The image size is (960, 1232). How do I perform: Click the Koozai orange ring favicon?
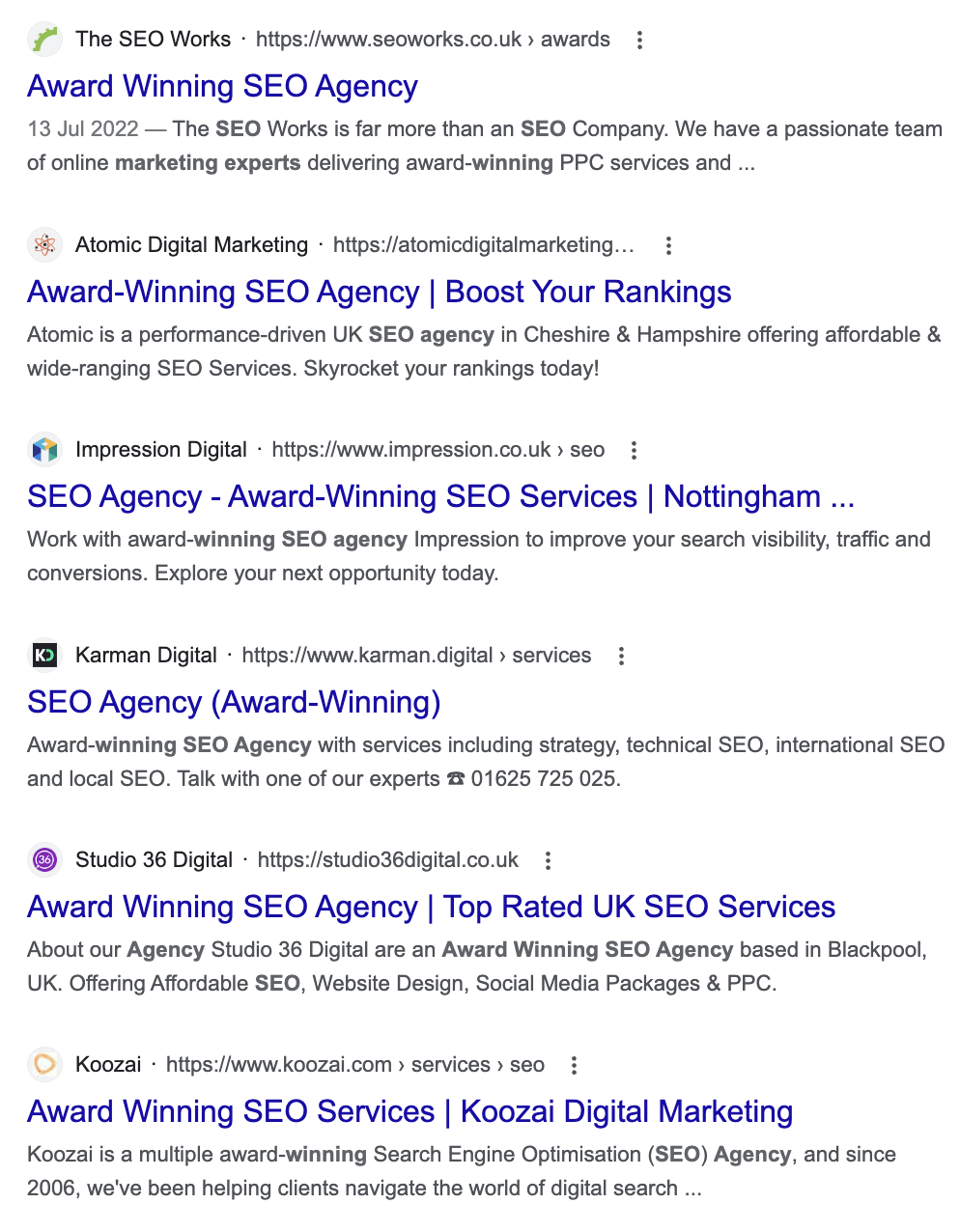[44, 1065]
